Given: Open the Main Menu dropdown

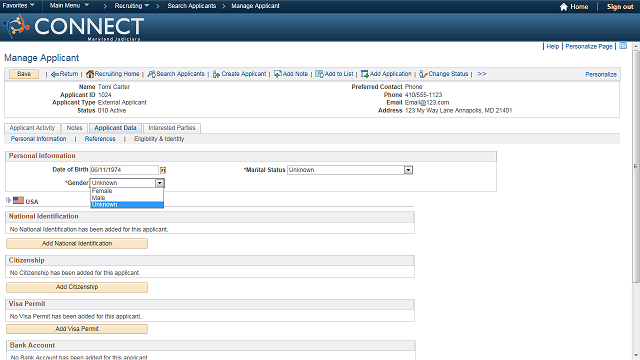Looking at the screenshot, I should 69,5.
